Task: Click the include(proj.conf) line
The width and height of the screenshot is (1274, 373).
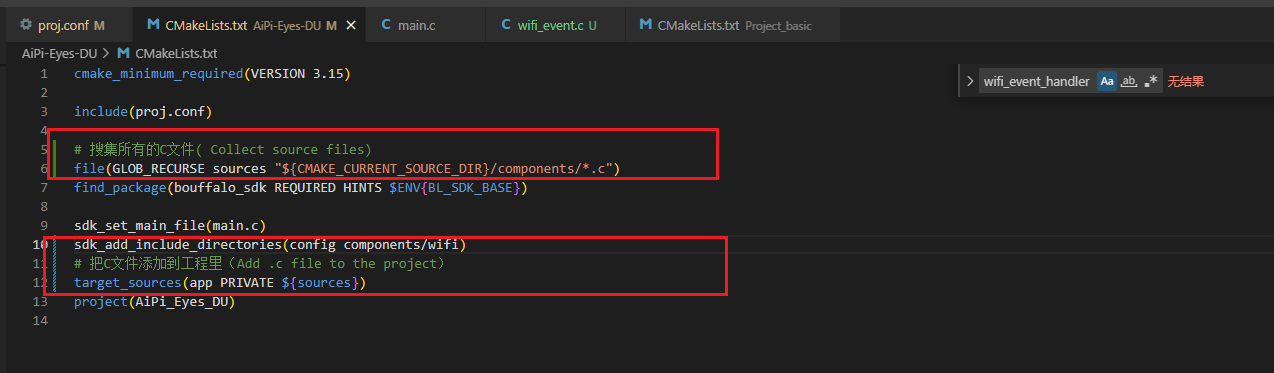Action: (143, 111)
